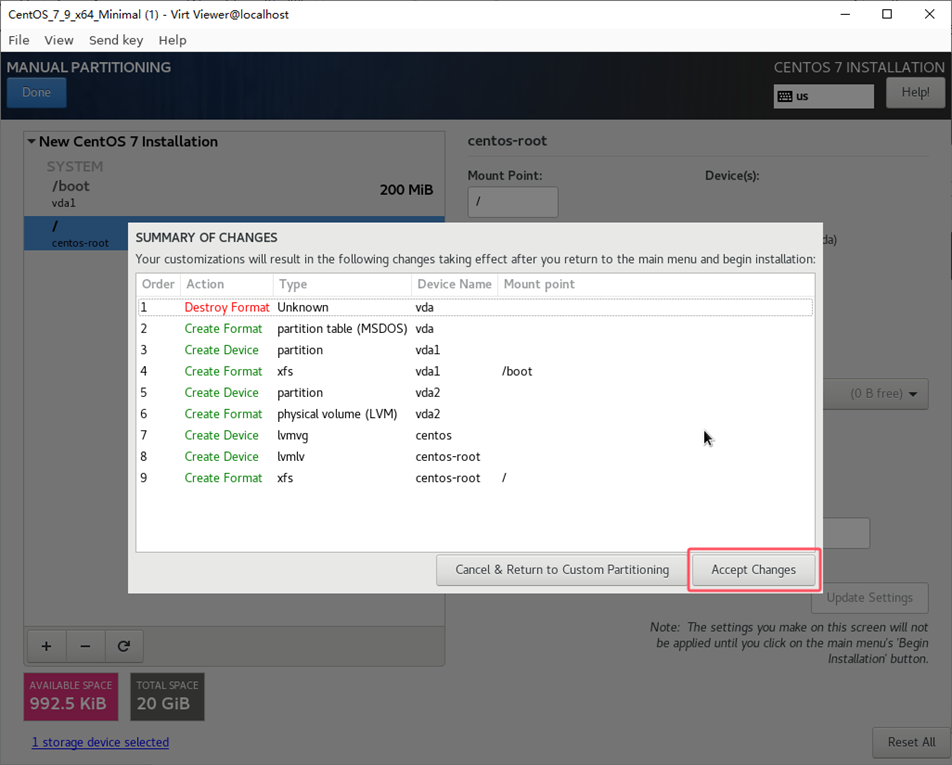Click 'Create Device' in order row 5
This screenshot has height=765, width=952.
click(222, 392)
